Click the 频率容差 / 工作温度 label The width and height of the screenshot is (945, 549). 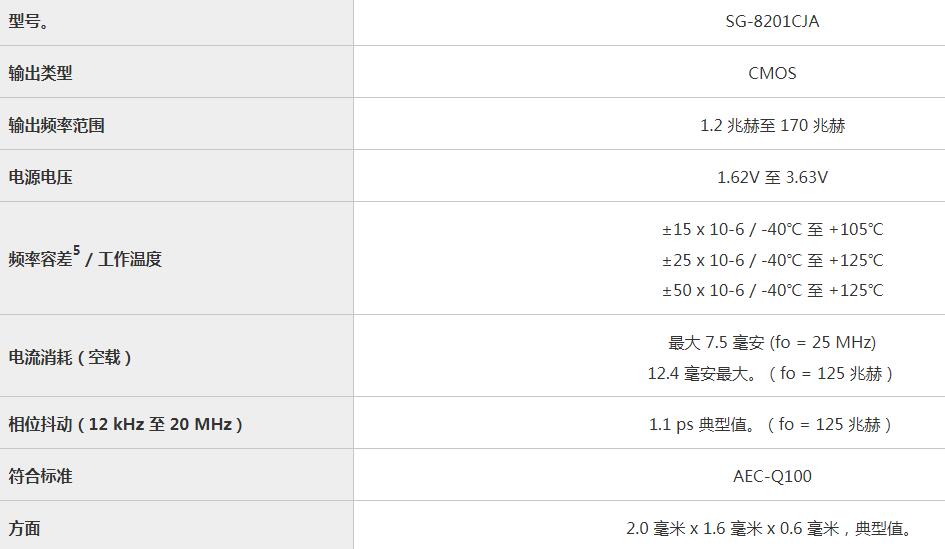(x=85, y=259)
